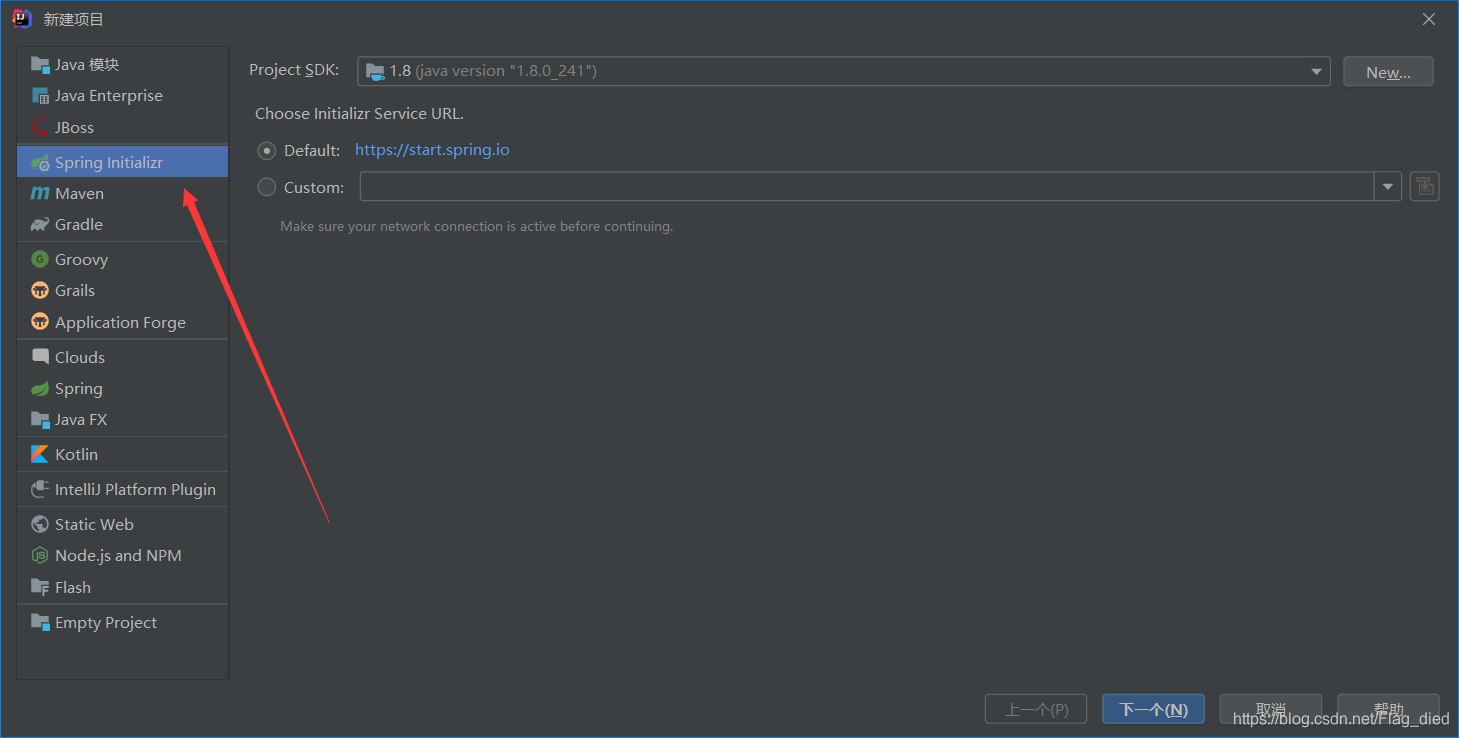Close the 新建项目 dialog window
The width and height of the screenshot is (1459, 738).
1430,19
